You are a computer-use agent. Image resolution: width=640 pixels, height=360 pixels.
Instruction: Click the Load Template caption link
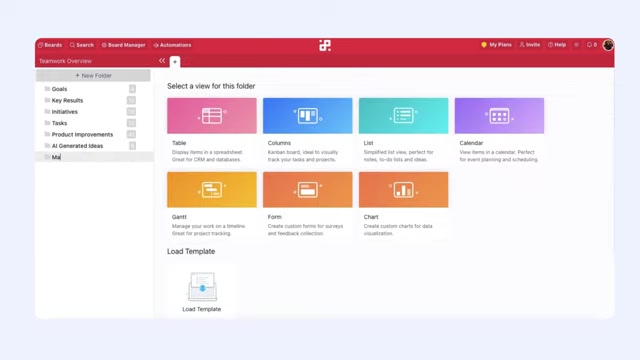click(x=202, y=309)
